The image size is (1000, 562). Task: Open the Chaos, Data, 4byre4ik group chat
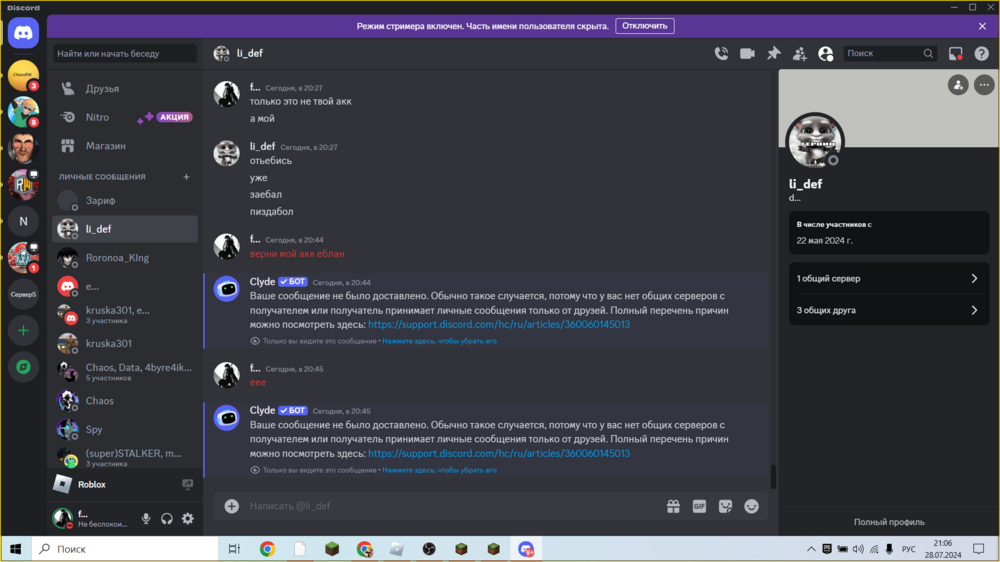tap(125, 372)
